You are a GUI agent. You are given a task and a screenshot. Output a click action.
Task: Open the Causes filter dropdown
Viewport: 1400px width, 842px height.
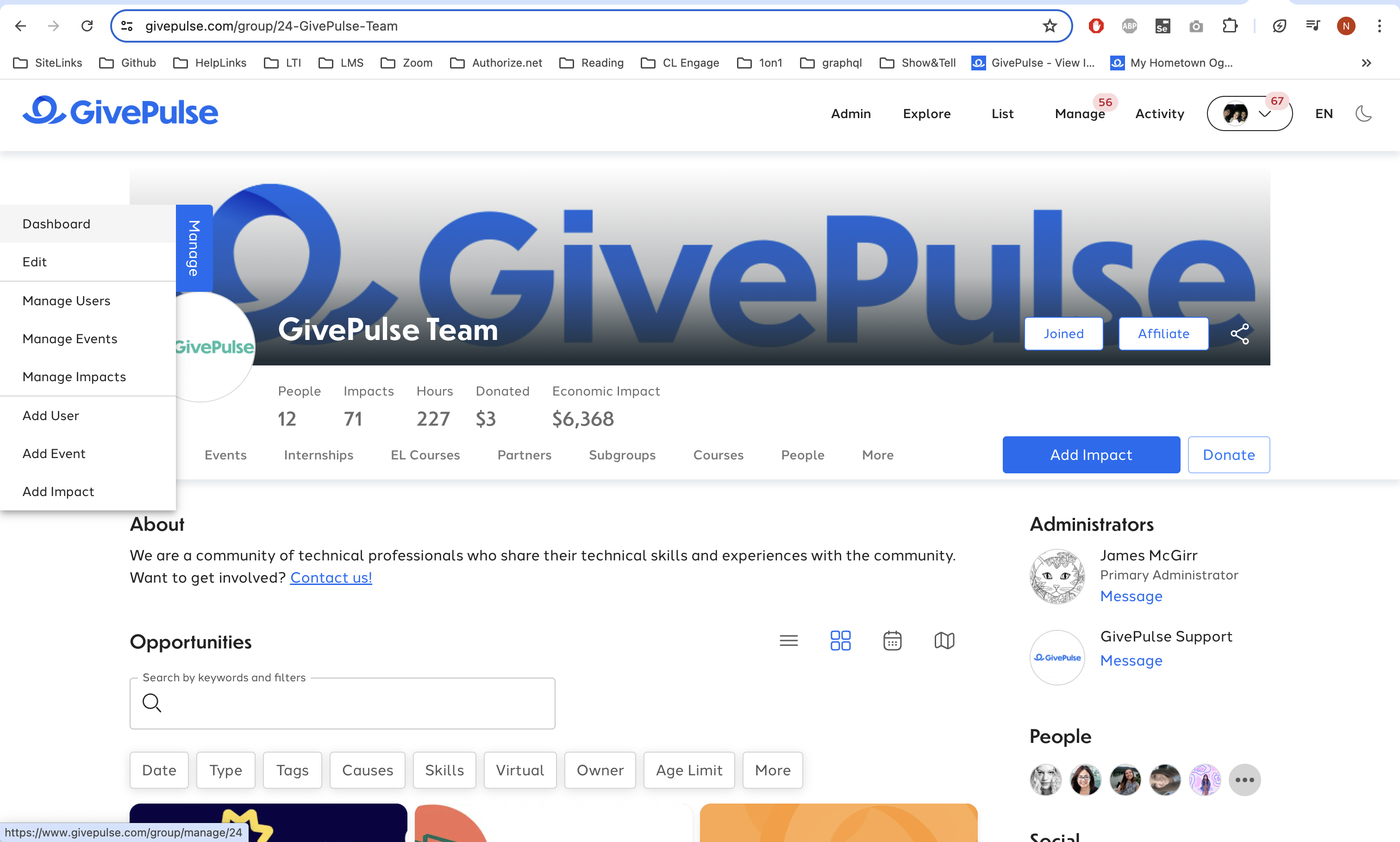368,770
